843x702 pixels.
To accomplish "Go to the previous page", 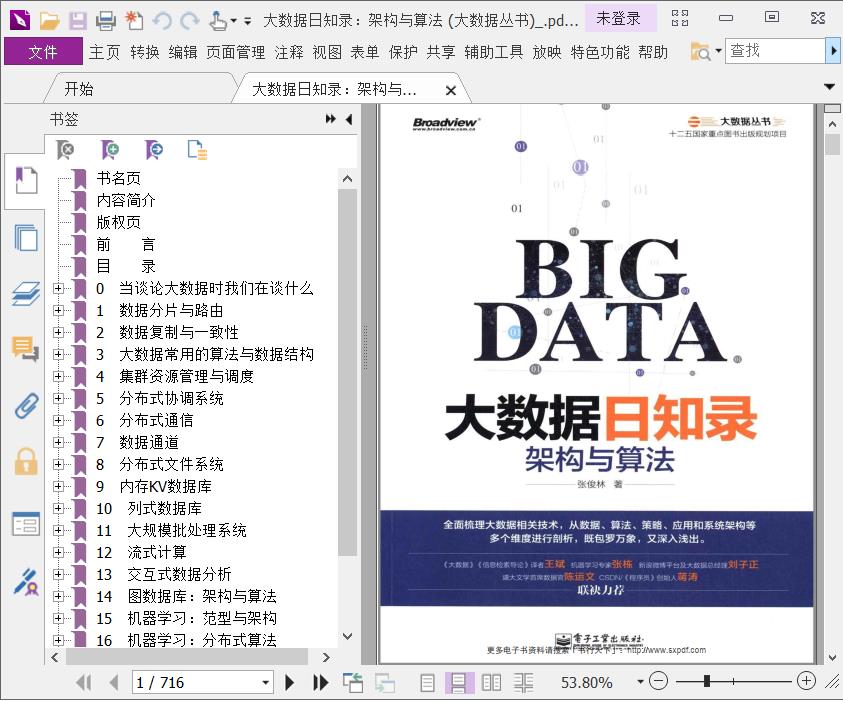I will coord(113,683).
